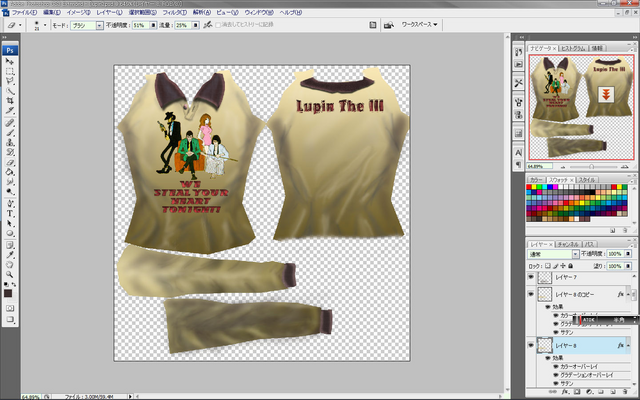Select the Dodge tool
Image resolution: width=640 pixels, height=400 pixels.
point(10,191)
